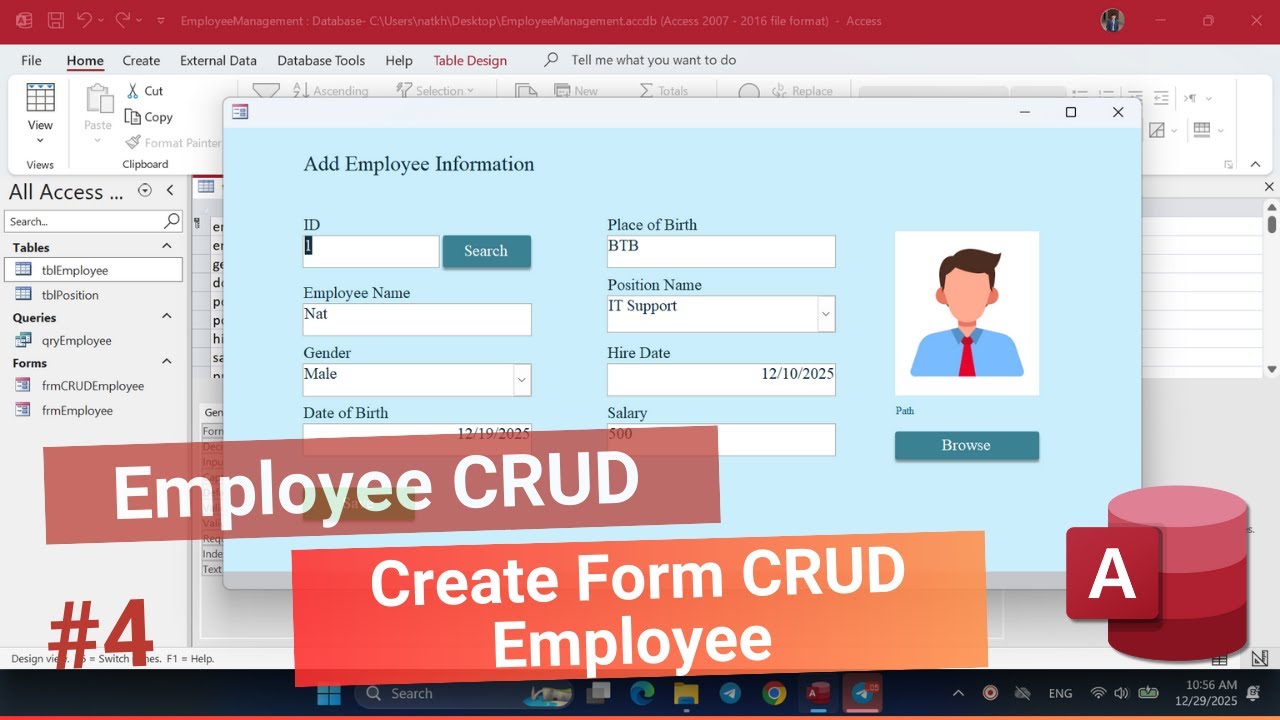Viewport: 1280px width, 720px height.
Task: Open Google Chrome from taskbar
Action: click(774, 693)
